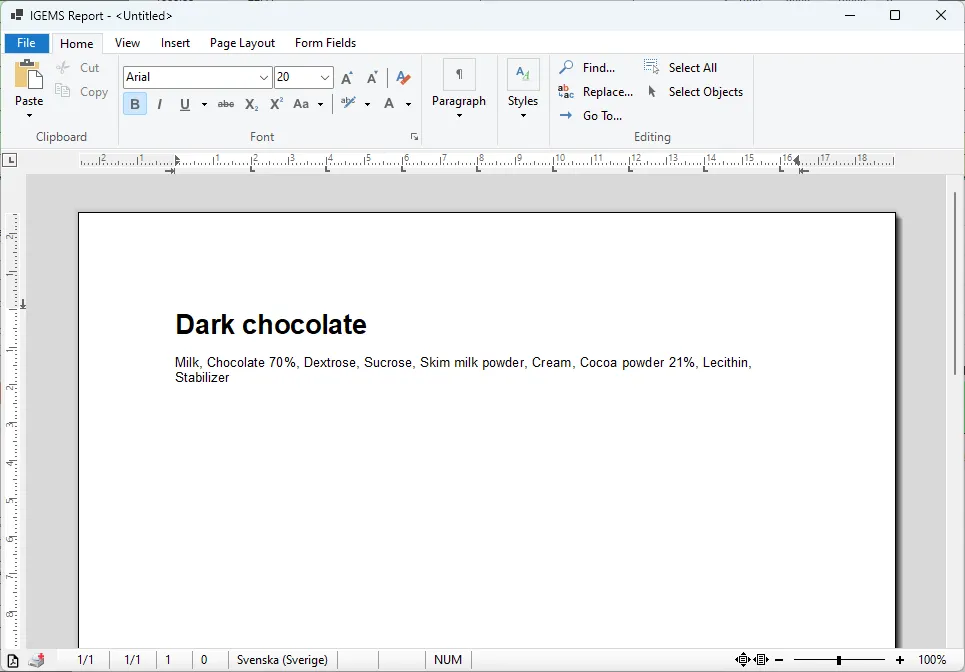Toggle Underline formatting

point(185,104)
